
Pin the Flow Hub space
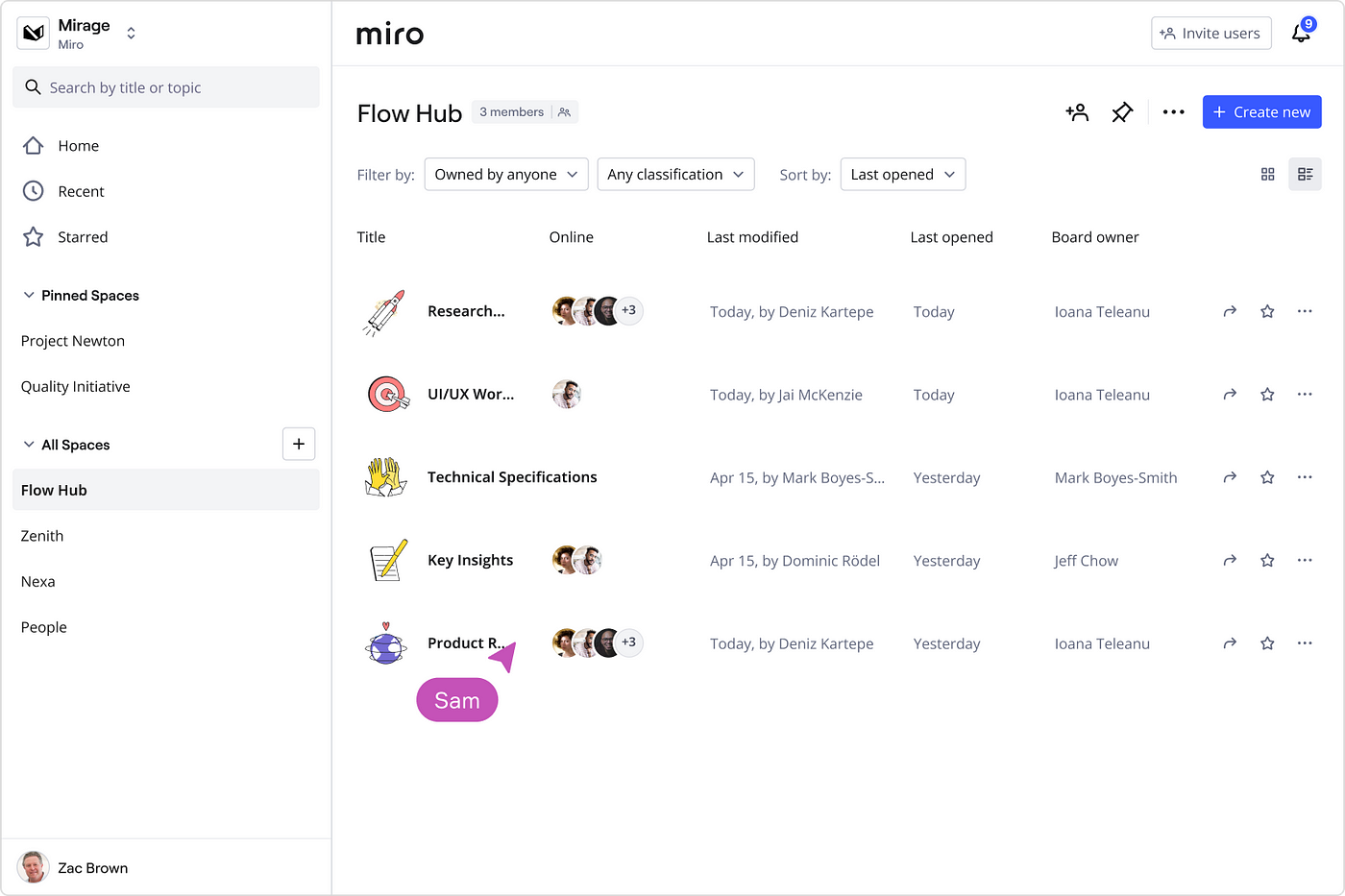click(x=1122, y=112)
